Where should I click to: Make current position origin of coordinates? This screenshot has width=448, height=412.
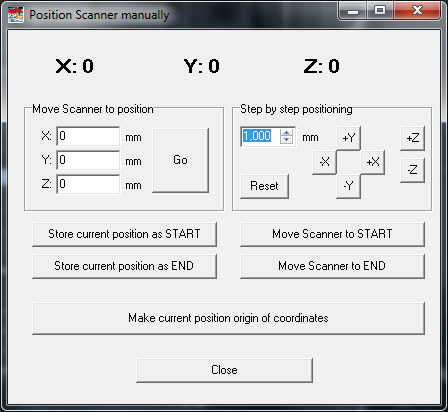pyautogui.click(x=228, y=318)
